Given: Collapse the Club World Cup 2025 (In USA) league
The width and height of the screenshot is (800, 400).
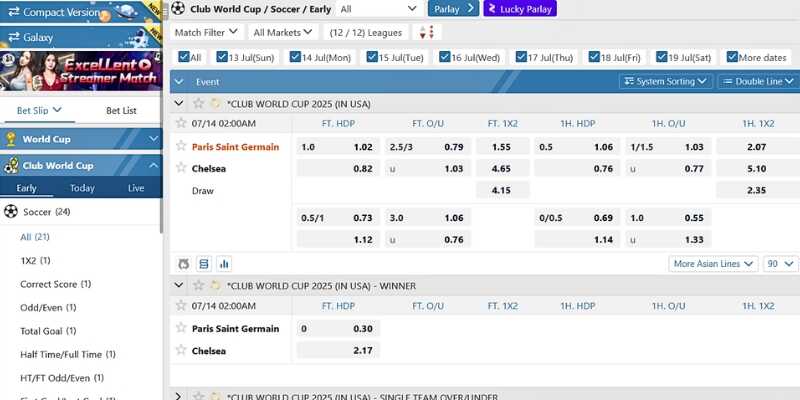Looking at the screenshot, I should tap(179, 104).
